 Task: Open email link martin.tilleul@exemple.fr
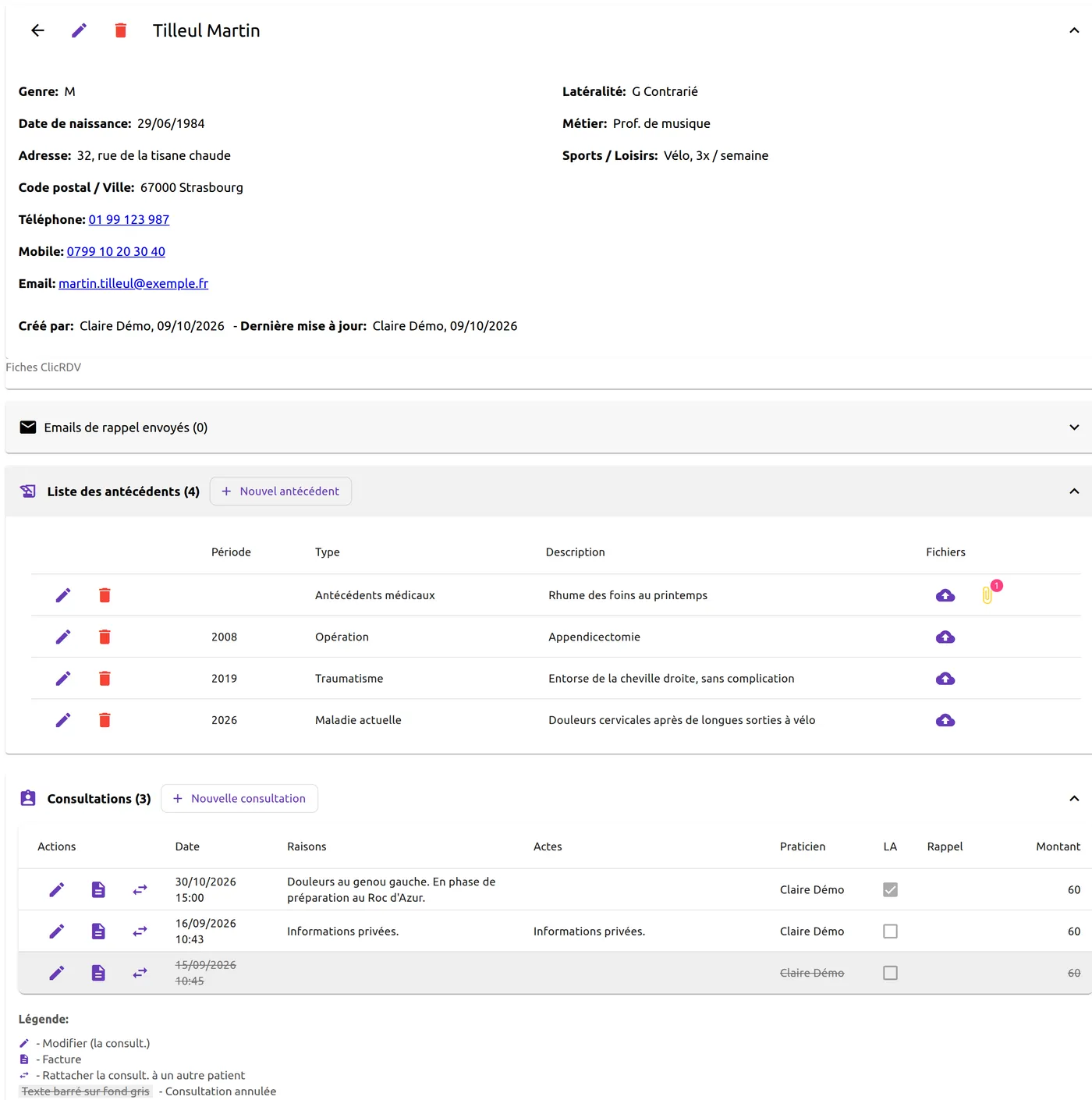click(x=133, y=283)
